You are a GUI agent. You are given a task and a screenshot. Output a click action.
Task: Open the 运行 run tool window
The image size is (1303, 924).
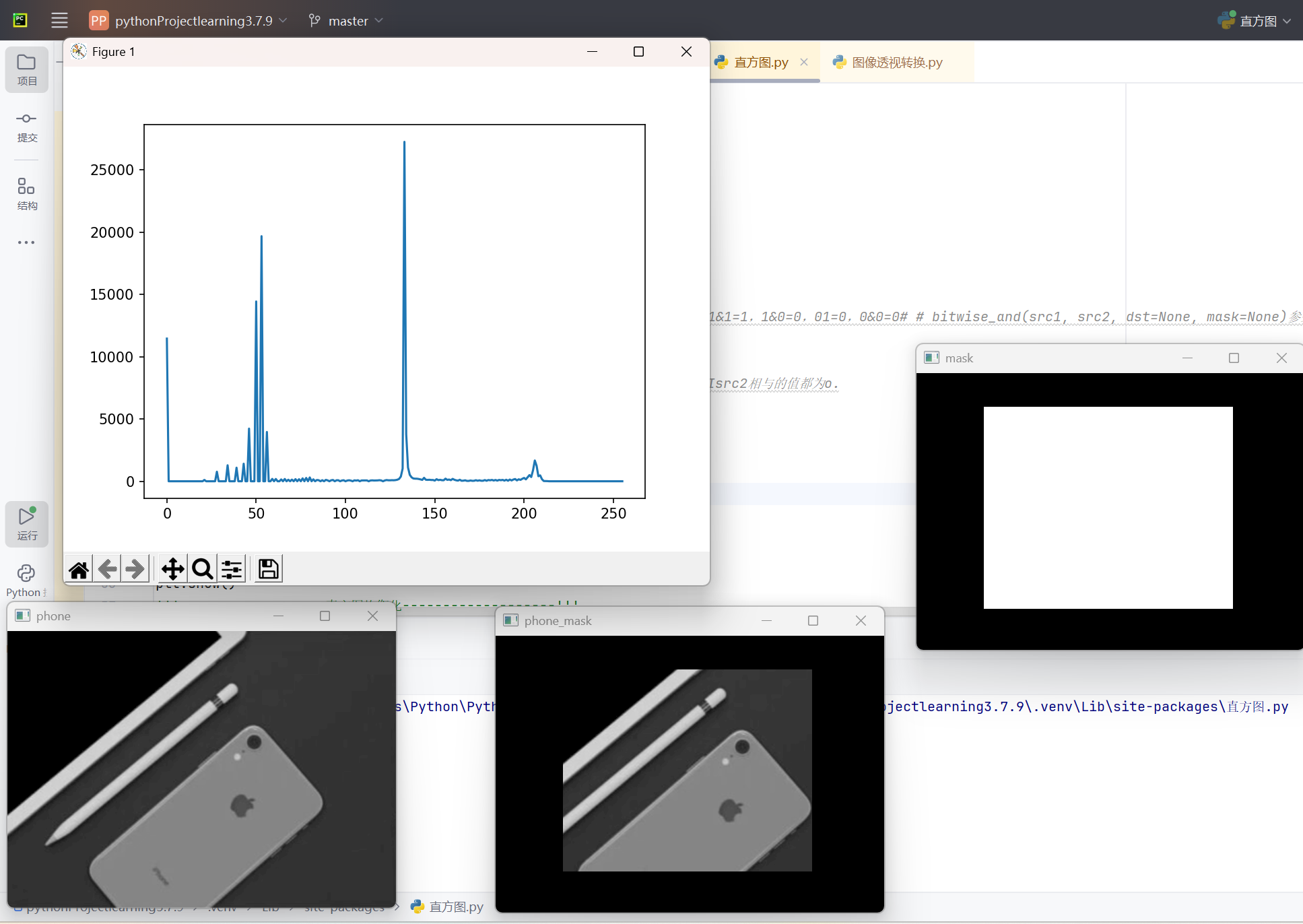point(27,523)
